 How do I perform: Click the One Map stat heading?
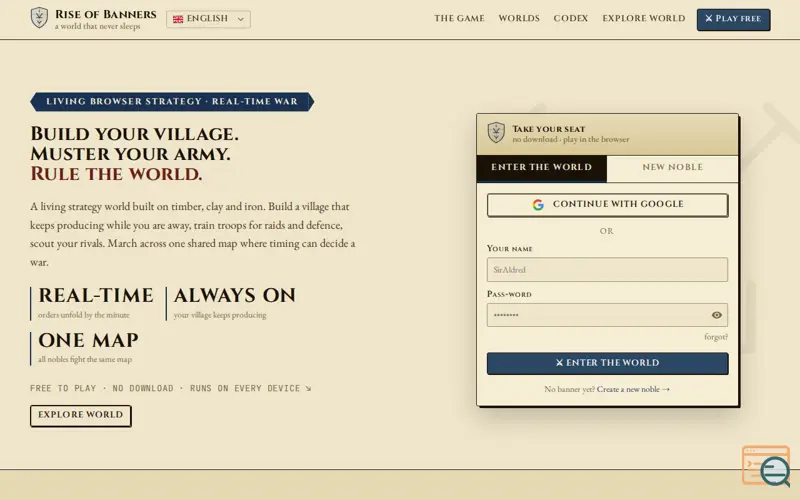(x=88, y=340)
